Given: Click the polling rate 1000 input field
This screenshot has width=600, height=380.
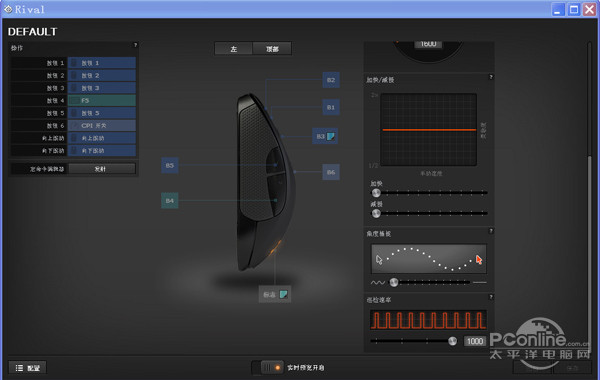Looking at the screenshot, I should [x=475, y=341].
